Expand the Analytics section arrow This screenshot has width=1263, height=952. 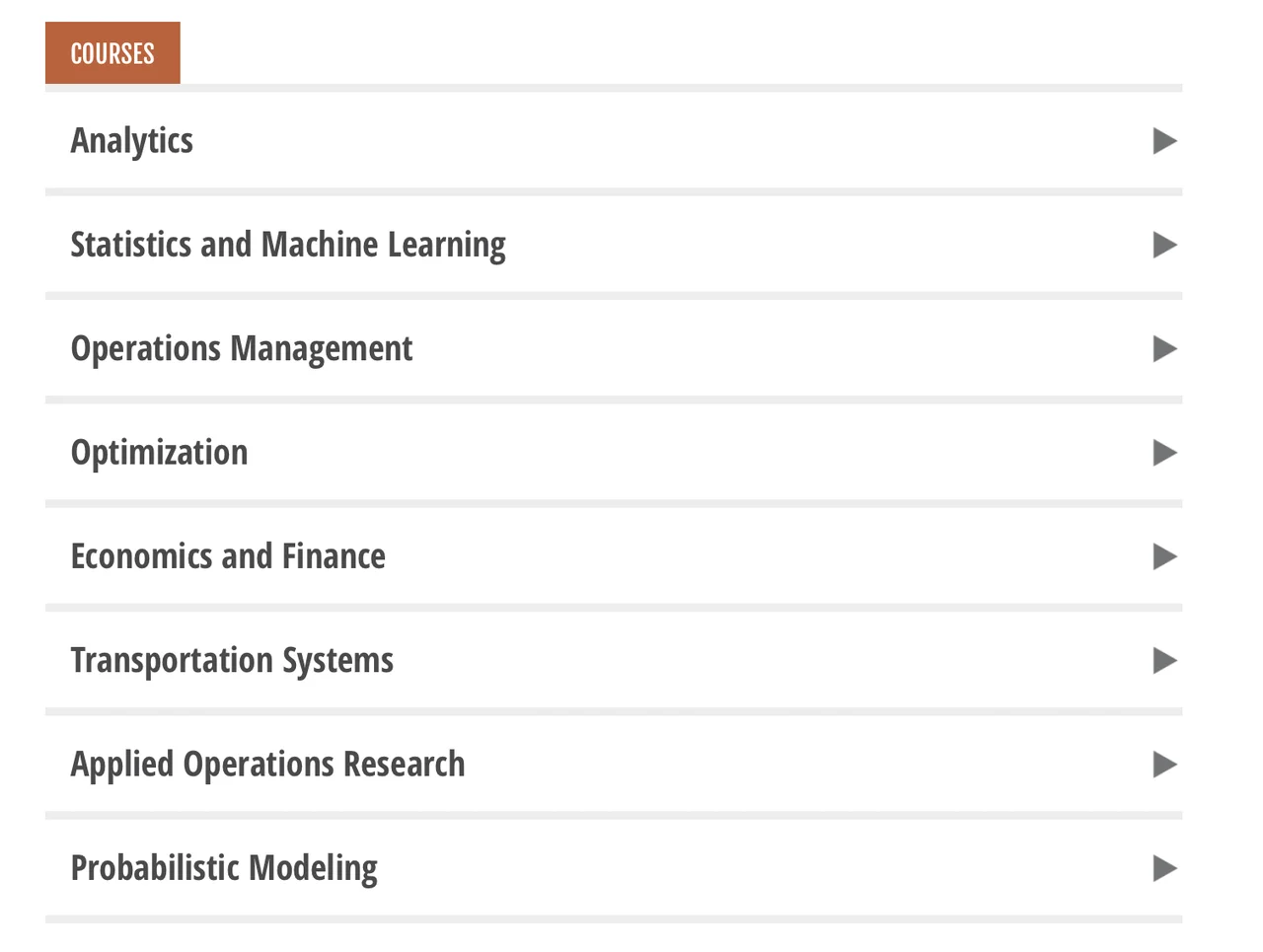click(x=1164, y=141)
